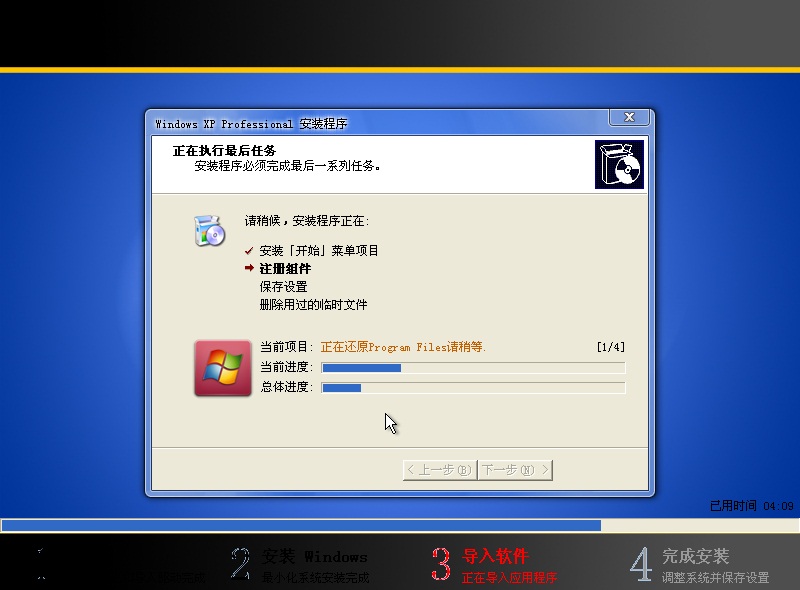Screen dimensions: 800x590
Task: Click step 4 完成安装 stage label
Action: pos(695,556)
